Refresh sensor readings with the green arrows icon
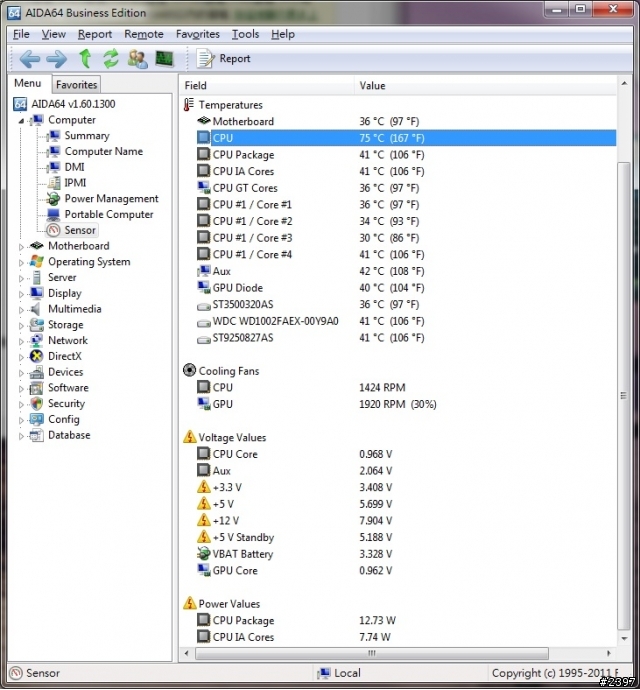The height and width of the screenshot is (690, 640). 111,59
